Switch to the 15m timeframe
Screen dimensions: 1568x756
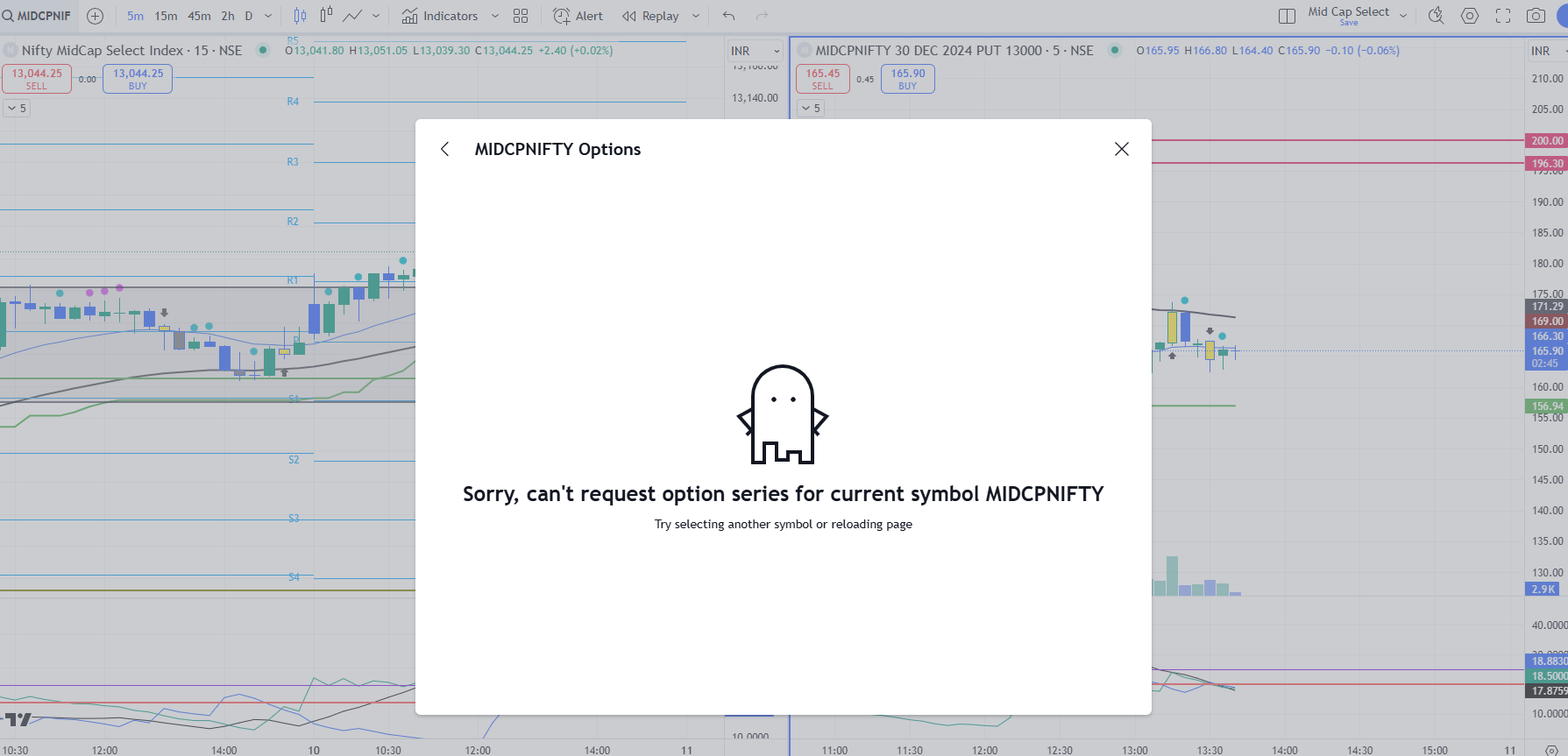coord(166,16)
